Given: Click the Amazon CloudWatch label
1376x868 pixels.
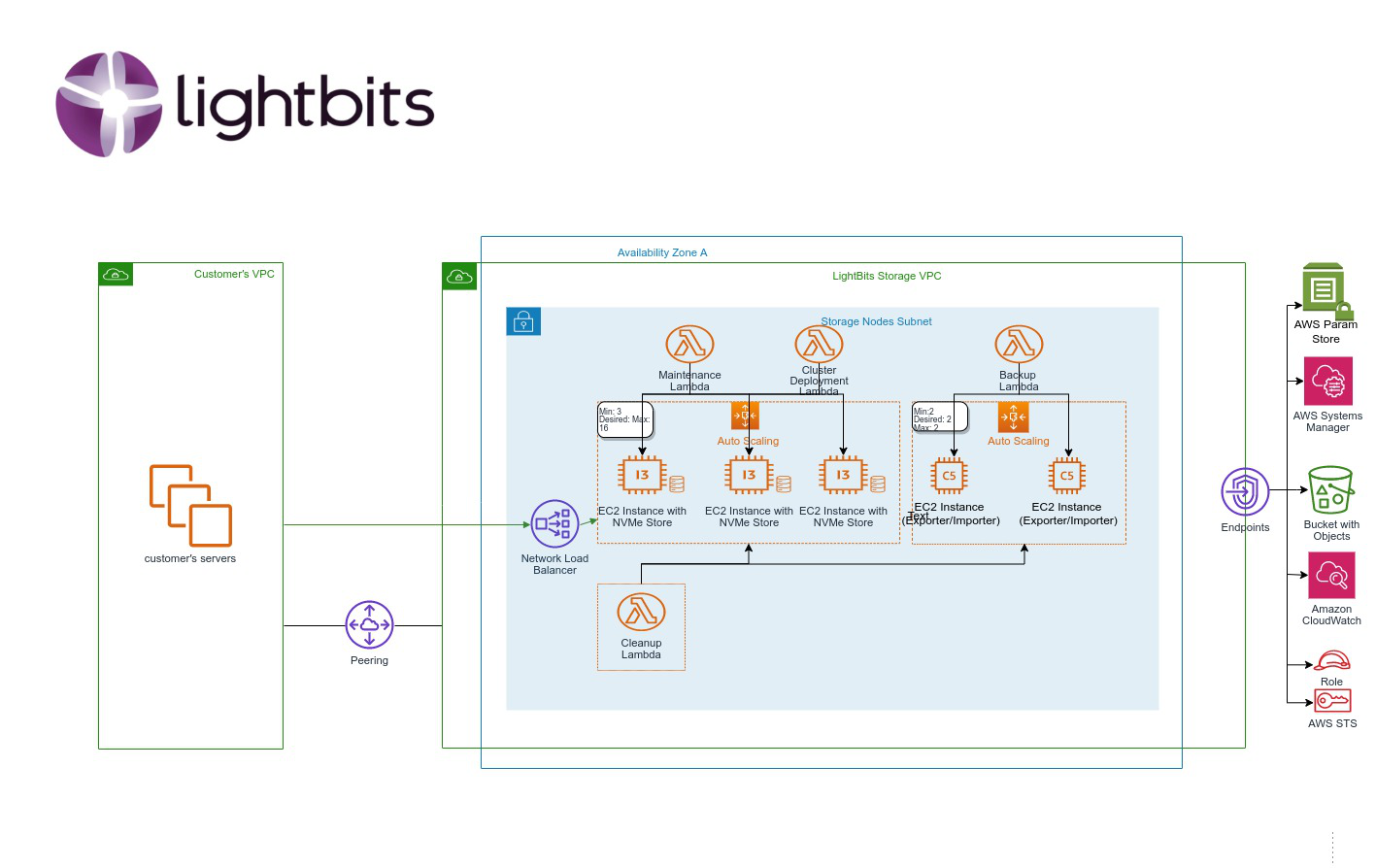Looking at the screenshot, I should [x=1331, y=615].
